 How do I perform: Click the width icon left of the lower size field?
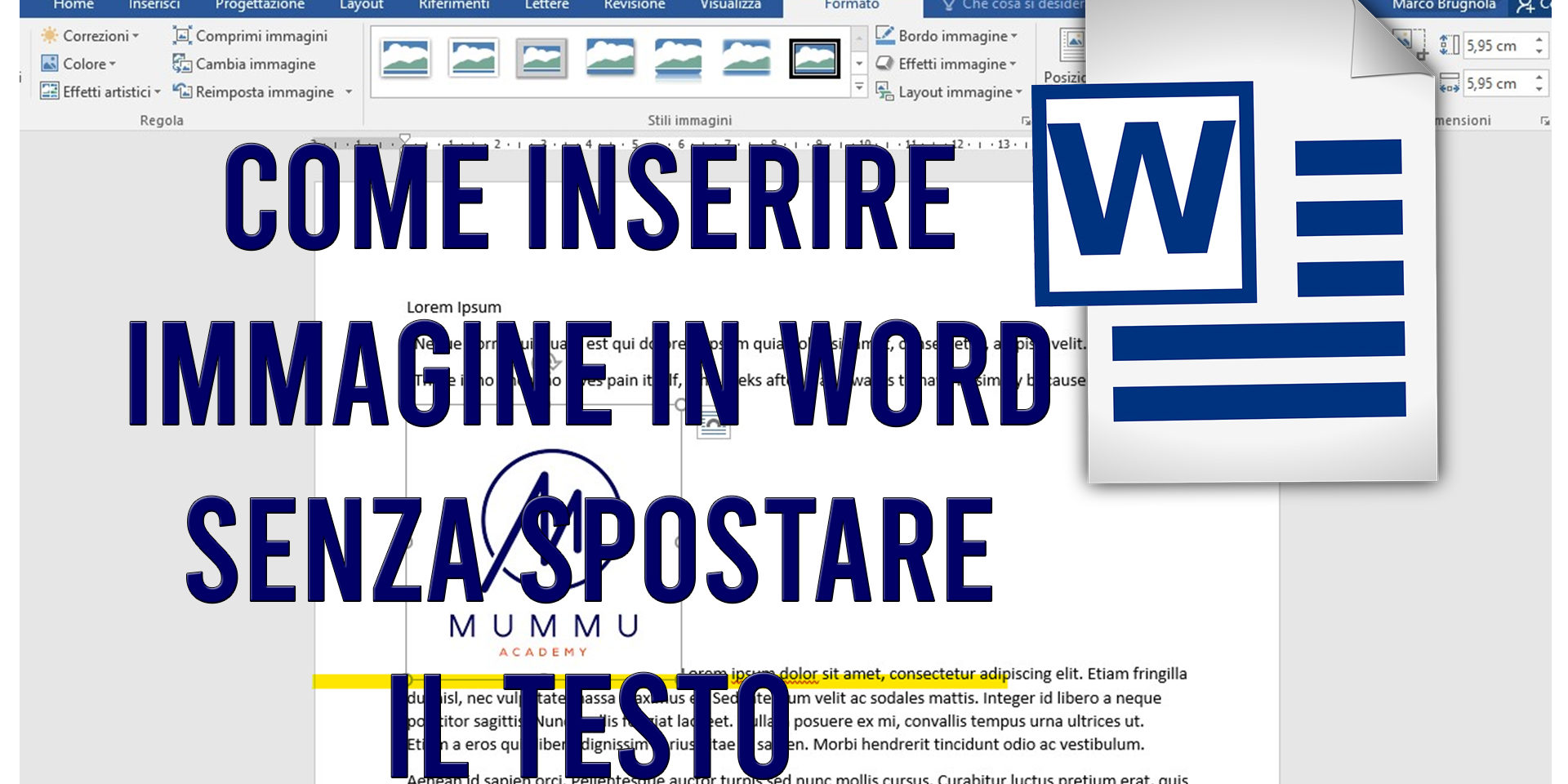pyautogui.click(x=1449, y=83)
